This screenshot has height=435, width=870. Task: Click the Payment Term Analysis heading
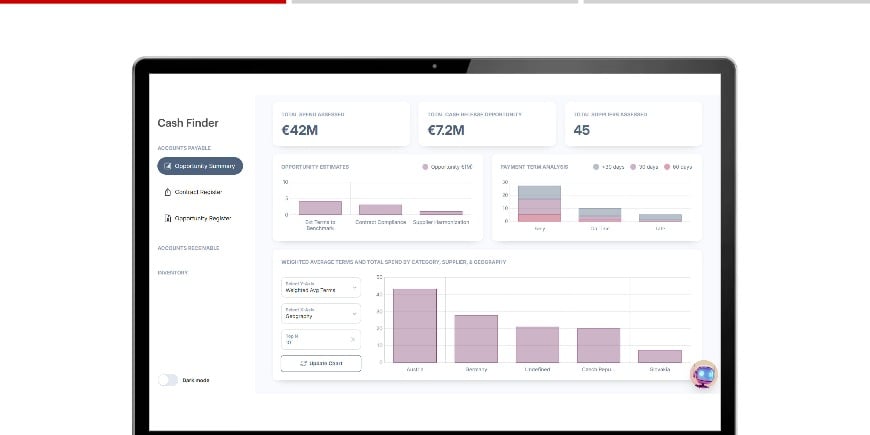click(x=534, y=167)
